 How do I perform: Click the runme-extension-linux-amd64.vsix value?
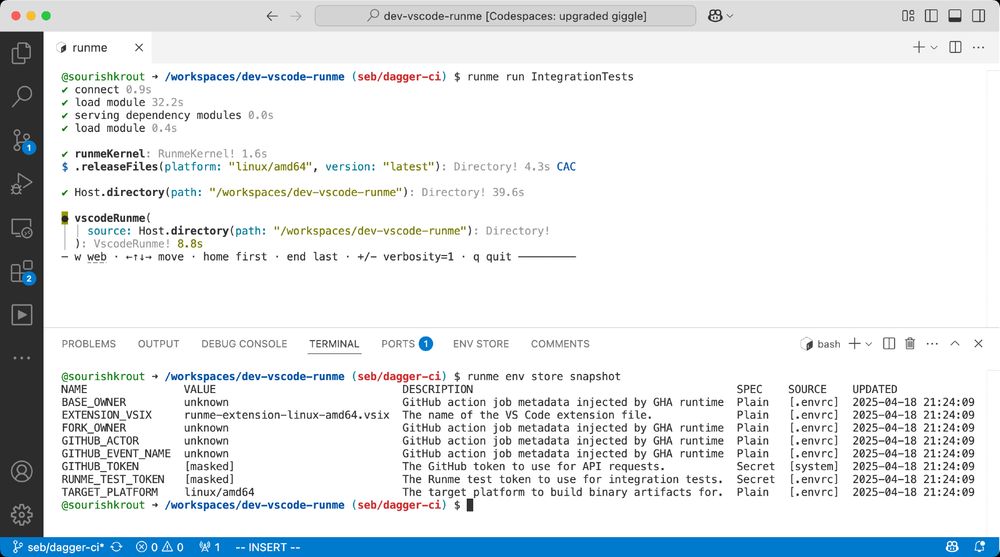coord(286,415)
